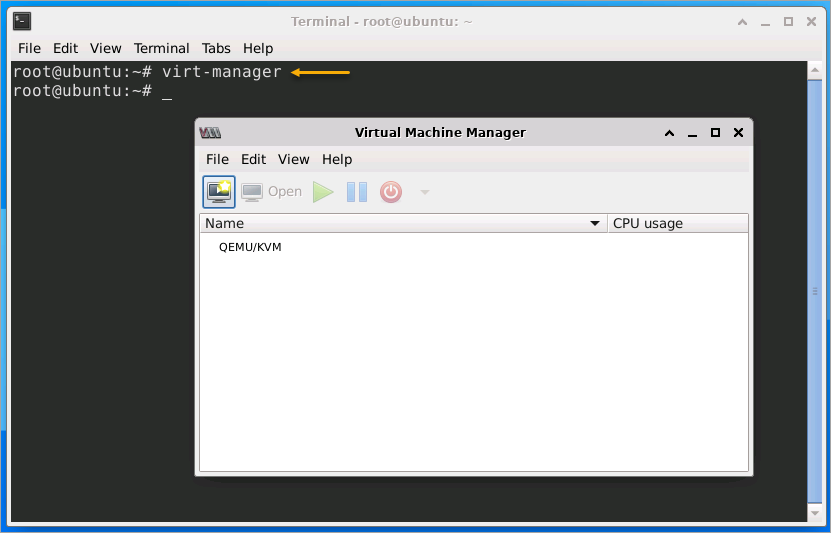Open the Terminal Edit menu
The image size is (831, 533).
[x=65, y=48]
